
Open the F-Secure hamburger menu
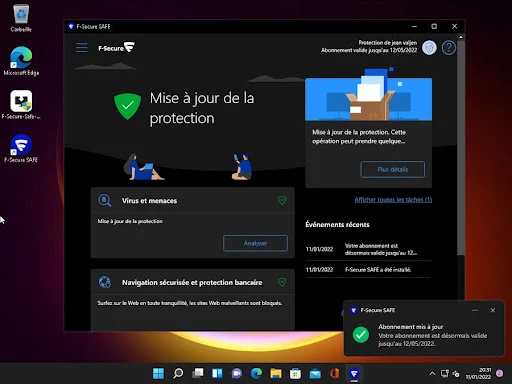tap(82, 48)
